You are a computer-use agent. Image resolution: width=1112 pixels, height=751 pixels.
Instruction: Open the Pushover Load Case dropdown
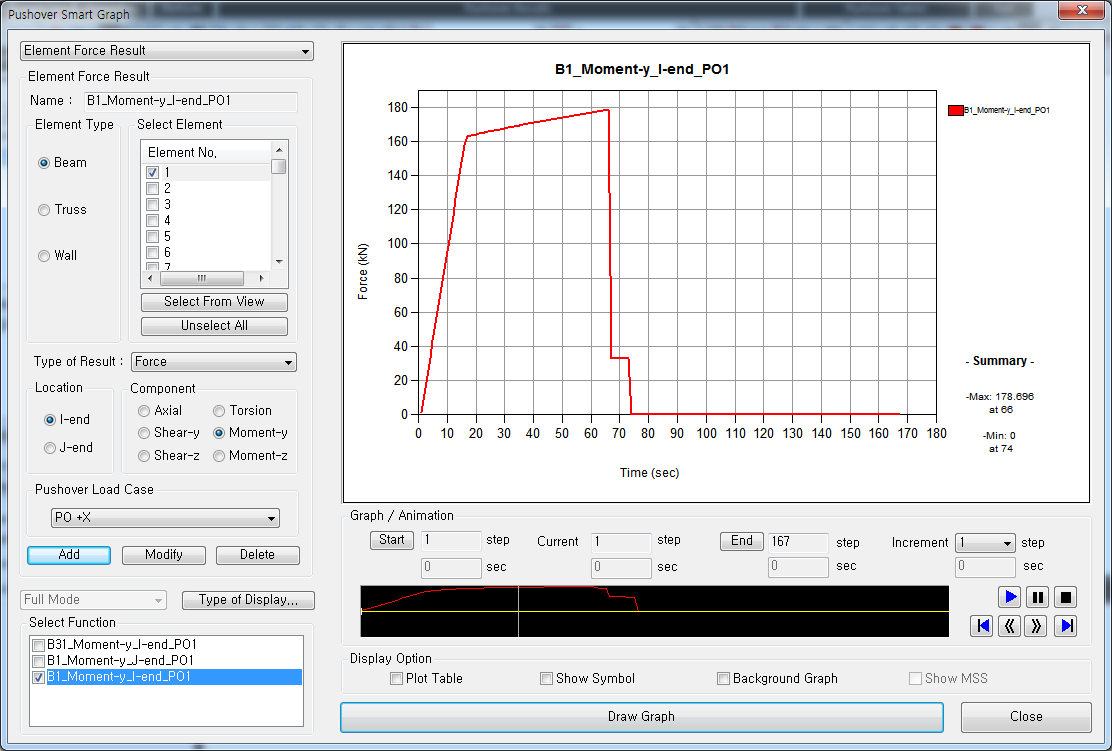(165, 518)
